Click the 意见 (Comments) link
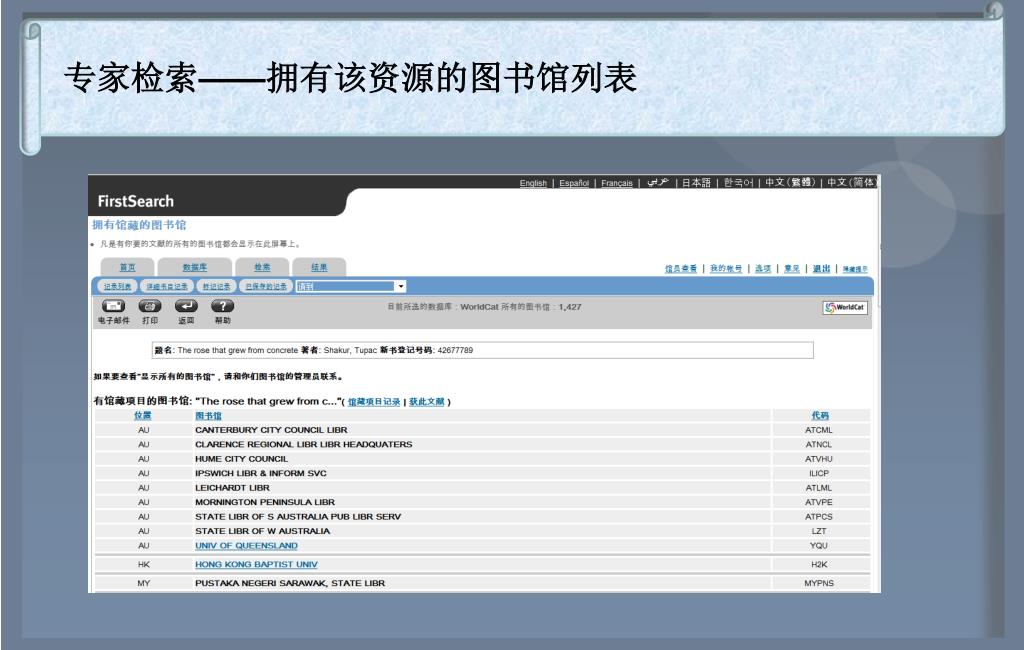This screenshot has height=650, width=1024. point(792,268)
